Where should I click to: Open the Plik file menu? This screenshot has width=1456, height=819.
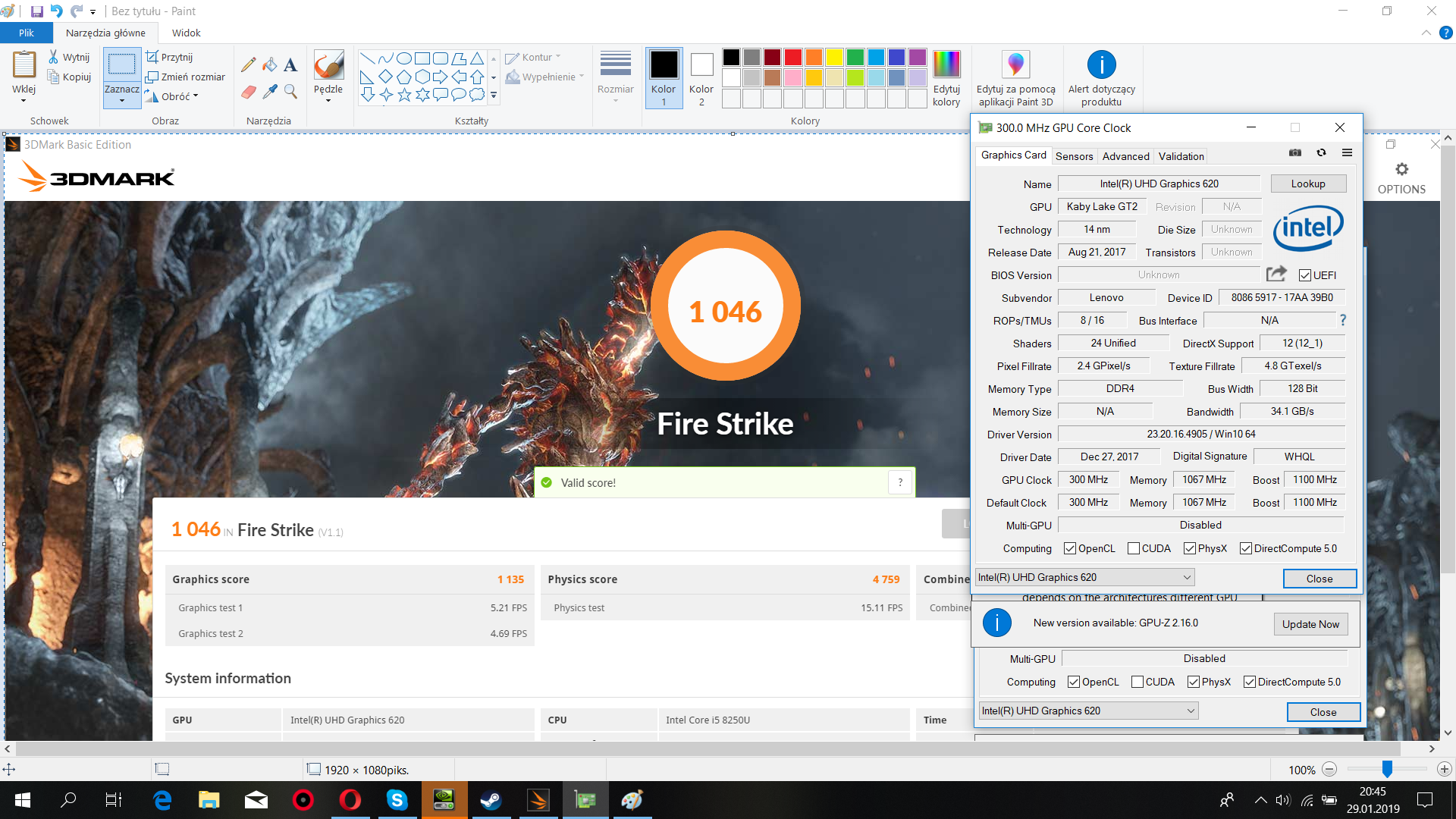pos(27,33)
